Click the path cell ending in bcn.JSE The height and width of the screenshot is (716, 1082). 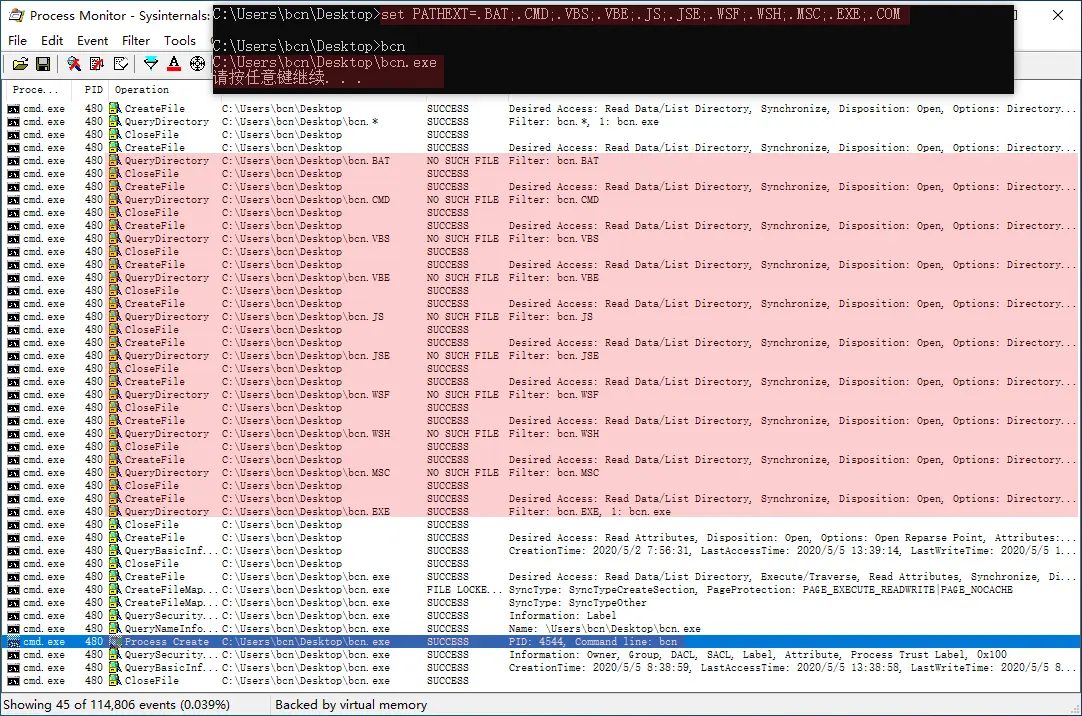306,356
